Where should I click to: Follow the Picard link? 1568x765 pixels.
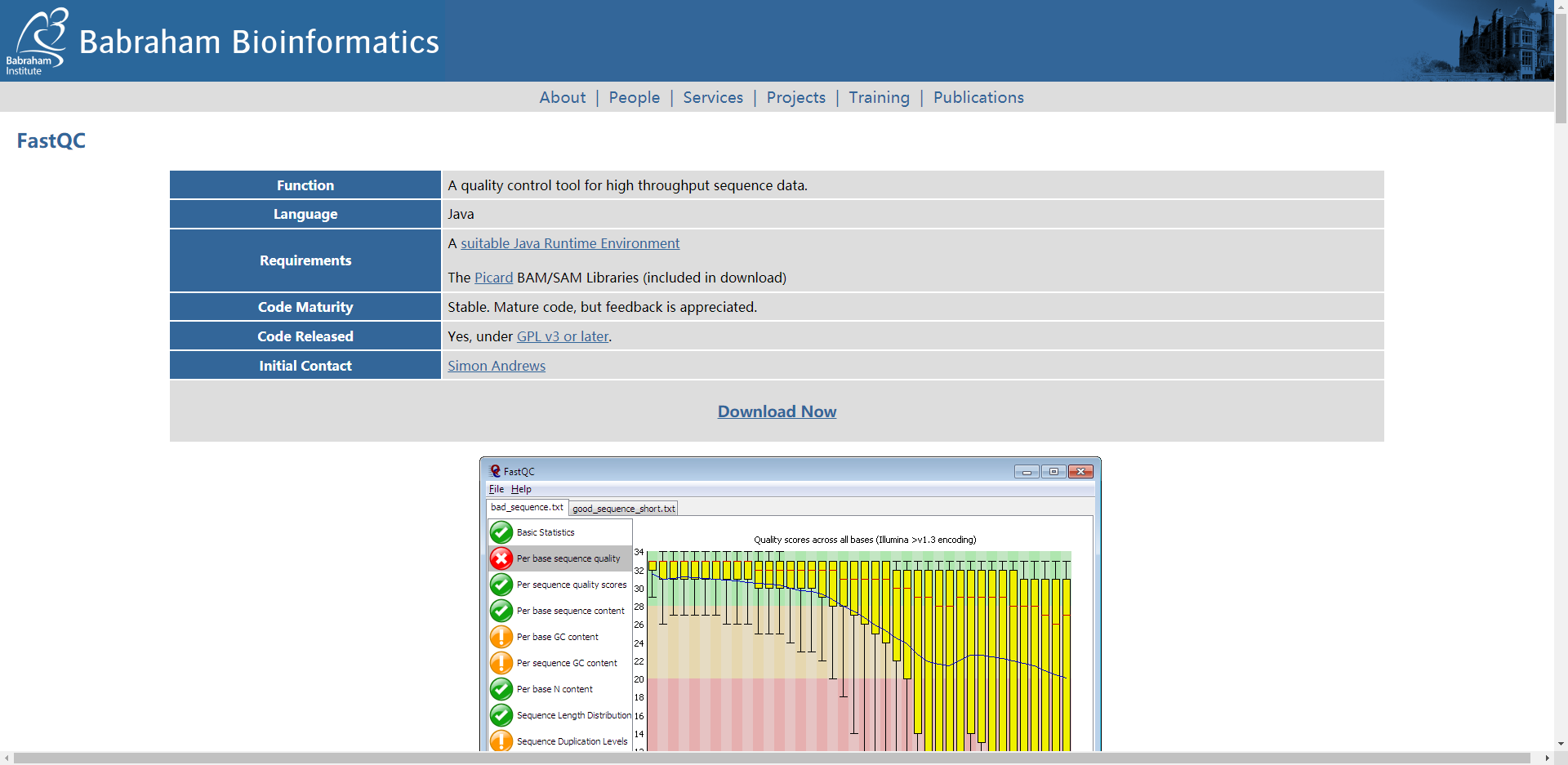click(x=494, y=278)
